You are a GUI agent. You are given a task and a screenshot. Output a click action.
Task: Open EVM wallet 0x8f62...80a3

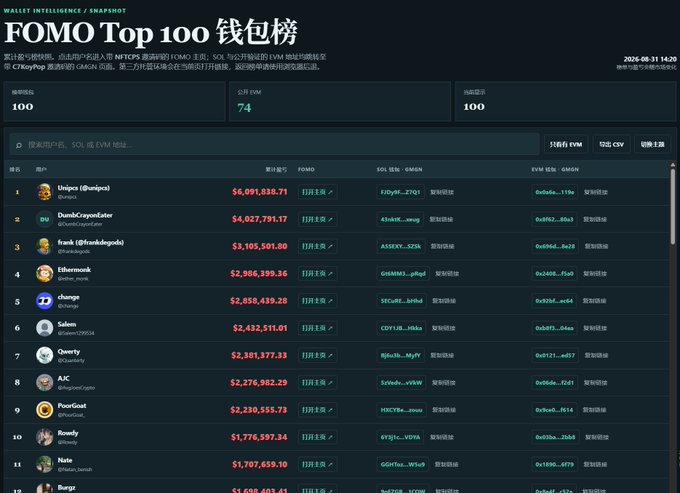tap(554, 219)
